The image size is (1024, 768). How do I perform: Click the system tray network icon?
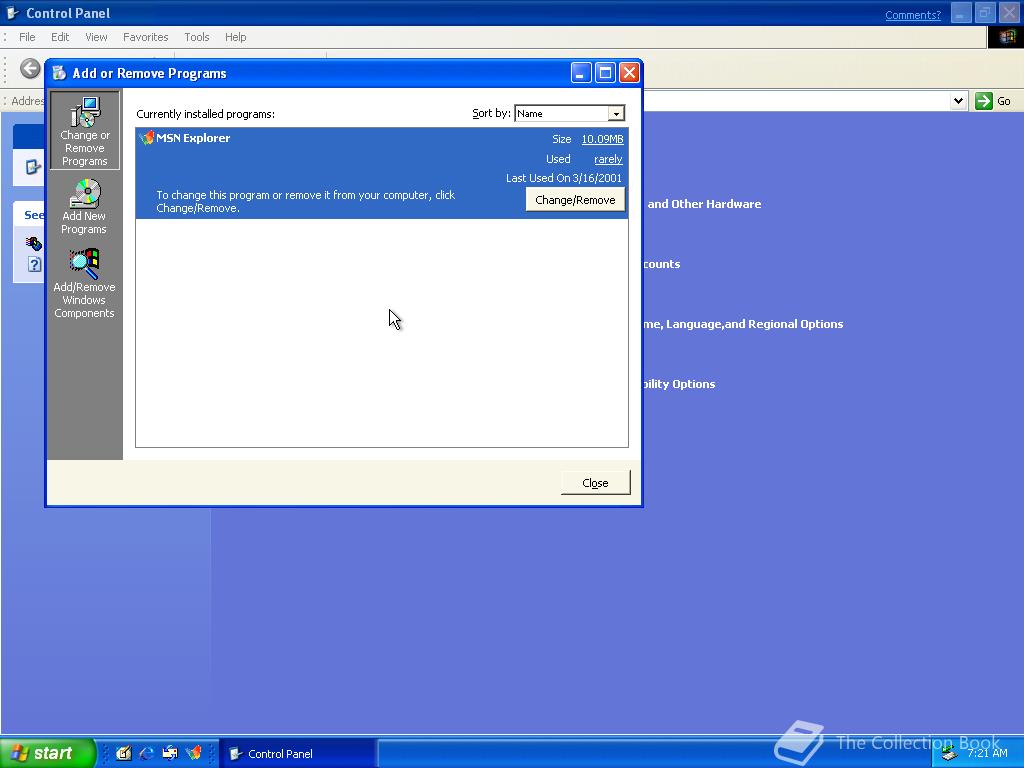pyautogui.click(x=950, y=754)
